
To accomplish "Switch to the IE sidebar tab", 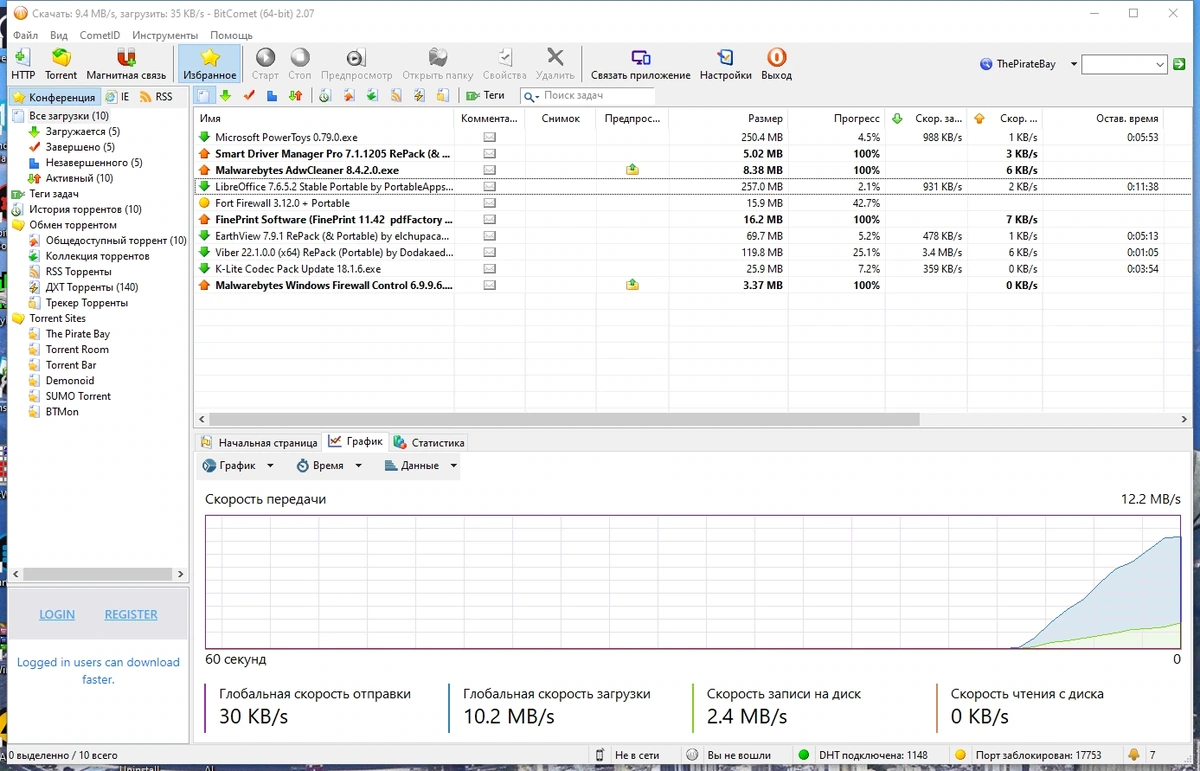I will (118, 97).
